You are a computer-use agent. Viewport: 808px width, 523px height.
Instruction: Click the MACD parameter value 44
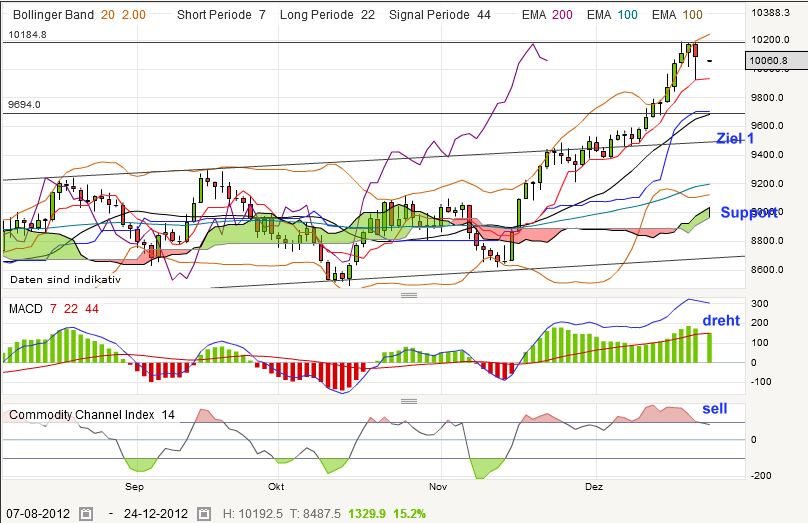click(92, 309)
